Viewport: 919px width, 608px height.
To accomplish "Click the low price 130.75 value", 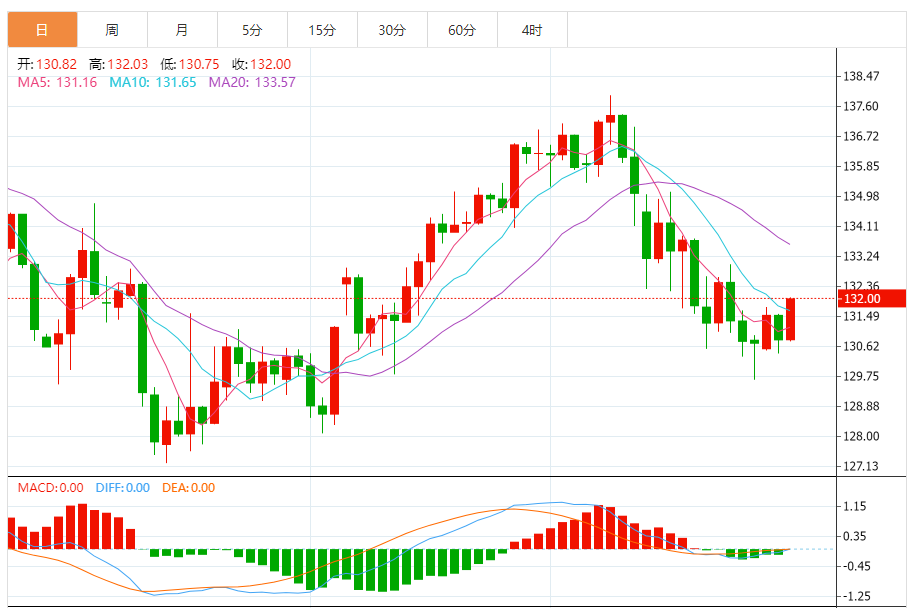I will (x=199, y=64).
